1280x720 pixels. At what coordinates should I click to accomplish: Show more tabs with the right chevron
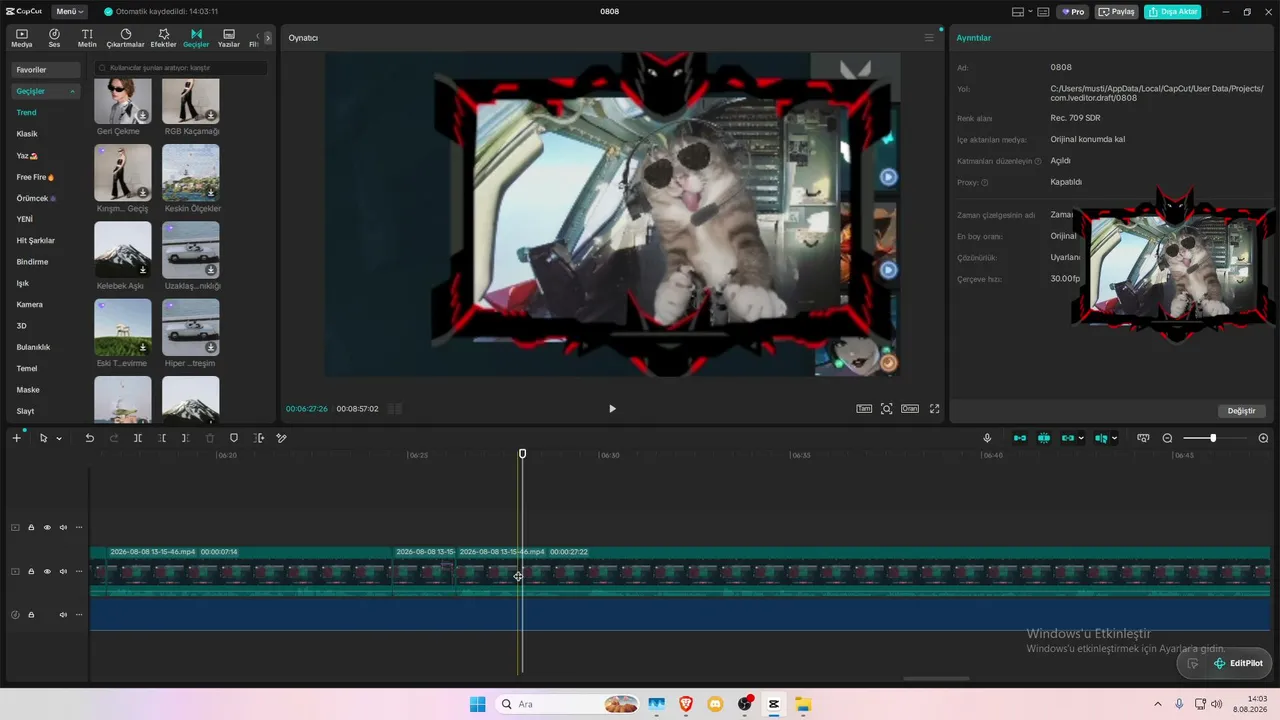tap(268, 38)
